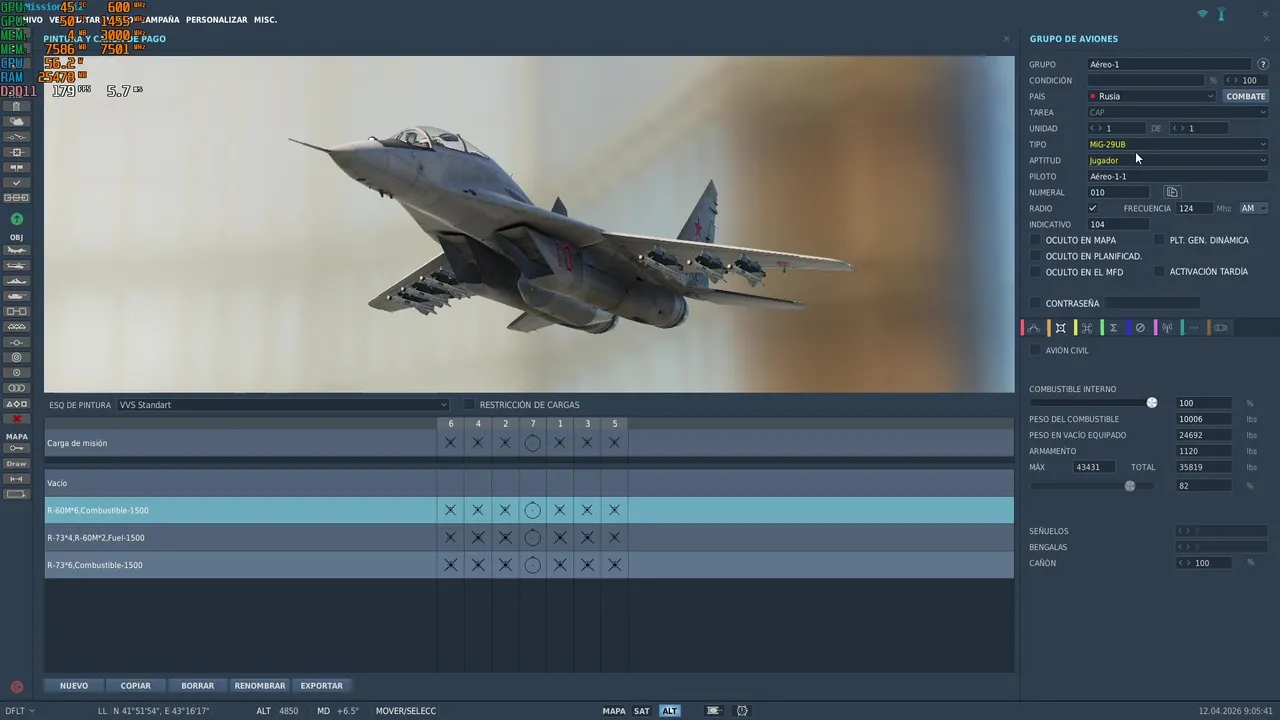Viewport: 1280px width, 720px height.
Task: Enable Oculto en mapa checkbox
Action: coord(1035,240)
